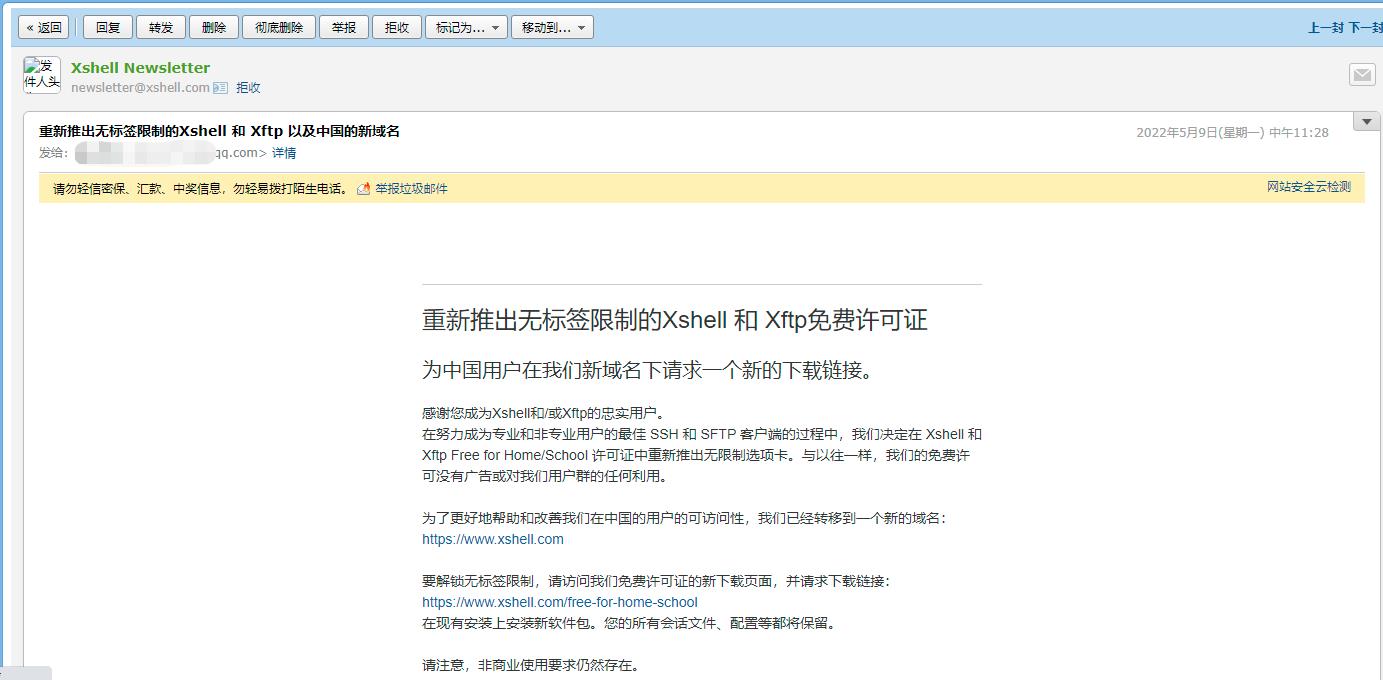Click the envelope icon at top right
The image size is (1383, 680).
pos(1362,74)
